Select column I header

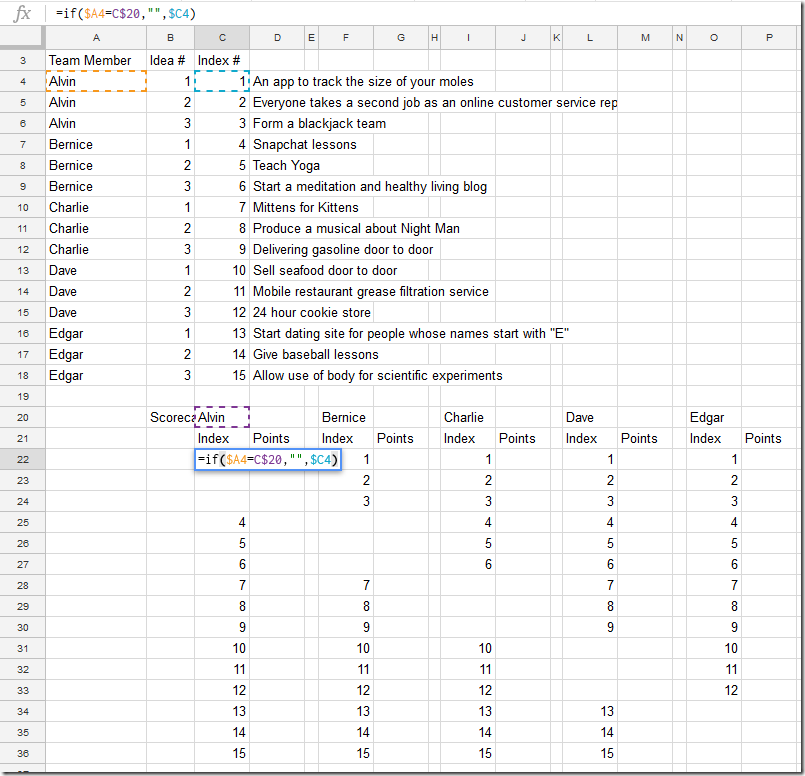[x=468, y=37]
